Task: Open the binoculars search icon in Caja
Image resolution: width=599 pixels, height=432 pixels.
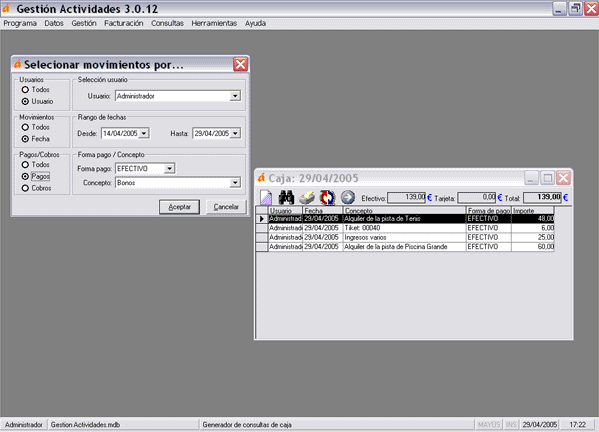Action: click(x=286, y=197)
